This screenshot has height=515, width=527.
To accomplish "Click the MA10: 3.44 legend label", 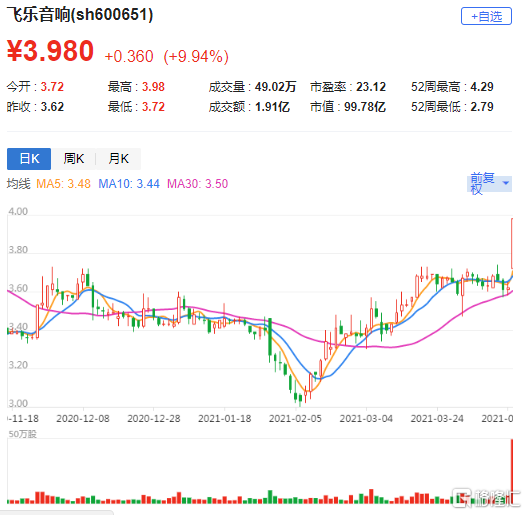I will (x=129, y=184).
